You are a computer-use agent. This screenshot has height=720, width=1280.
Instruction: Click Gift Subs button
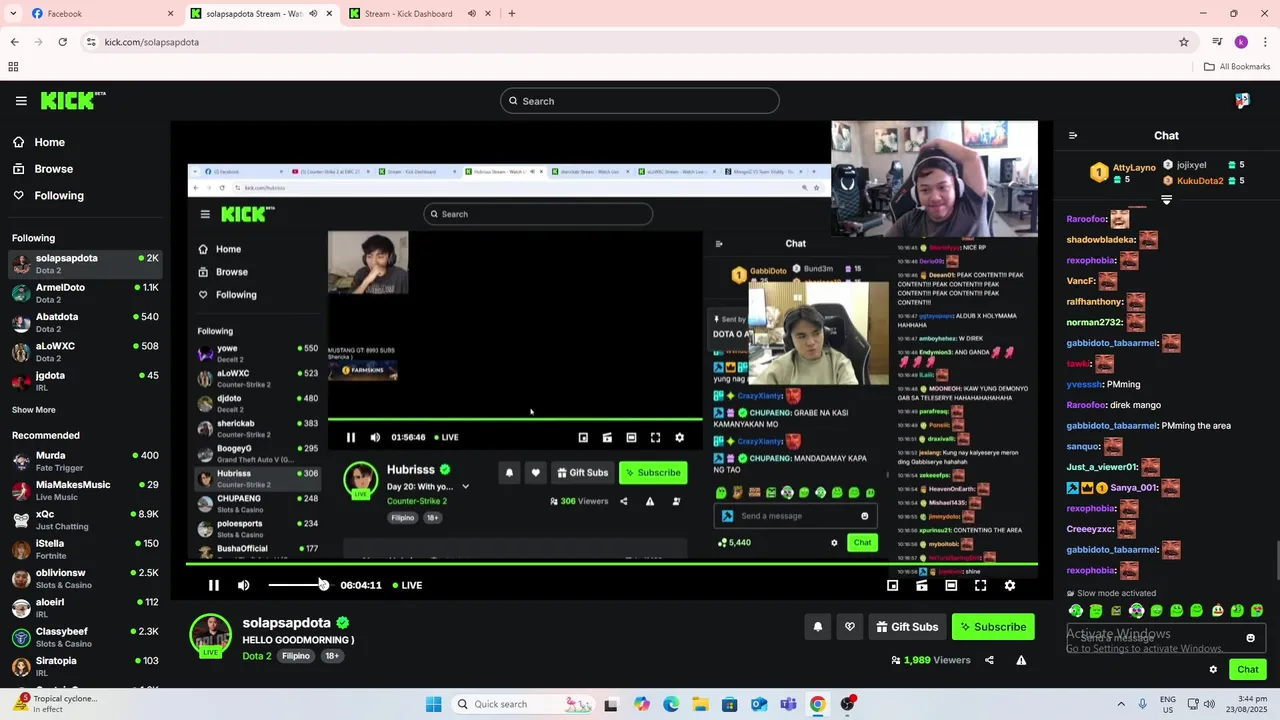907,627
